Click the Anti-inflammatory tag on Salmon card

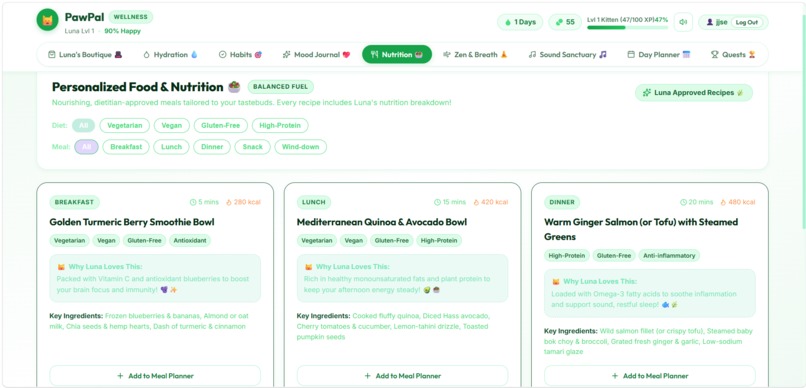point(669,255)
